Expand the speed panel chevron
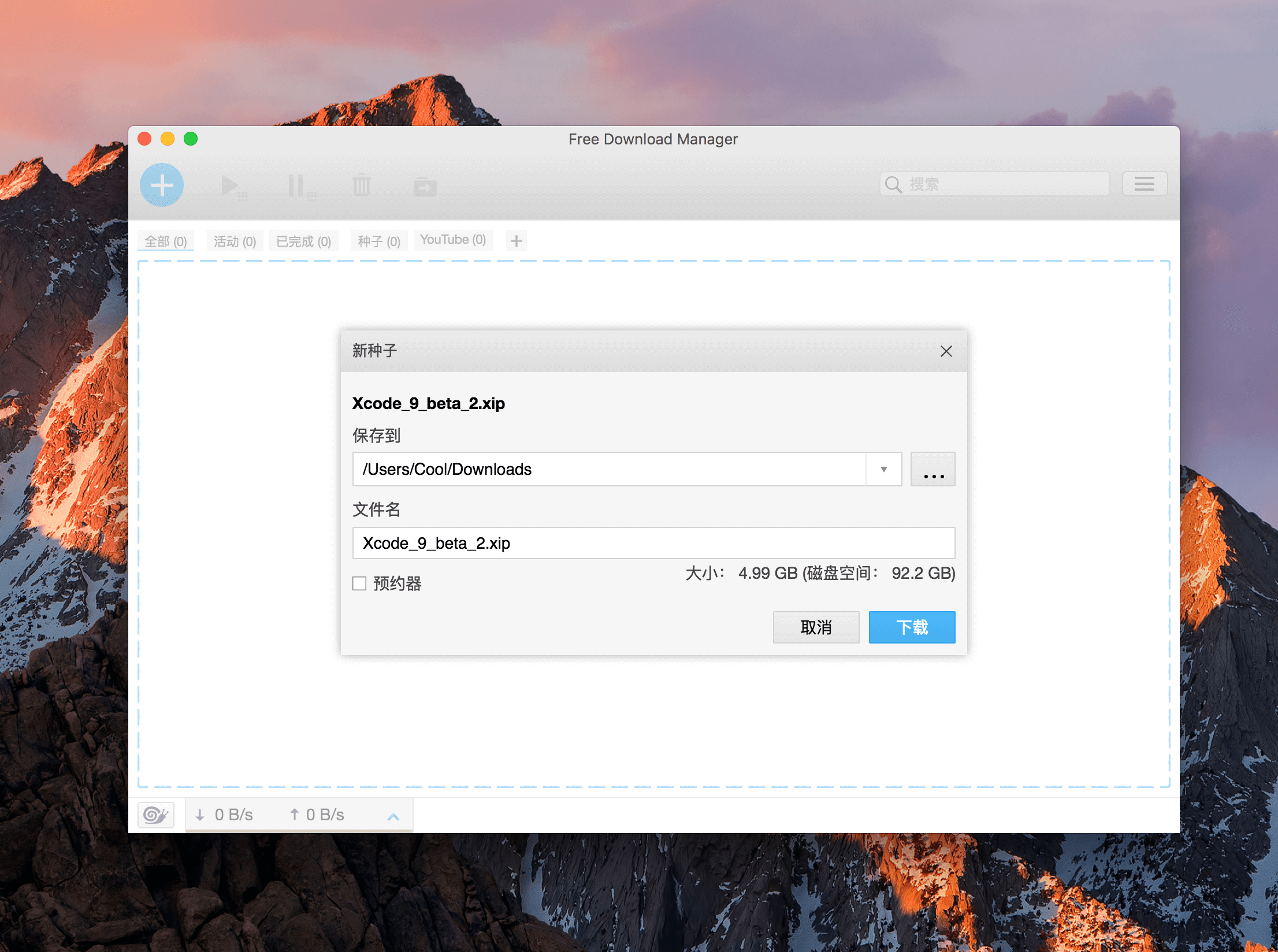Screen dimensions: 1278x952 tap(393, 816)
